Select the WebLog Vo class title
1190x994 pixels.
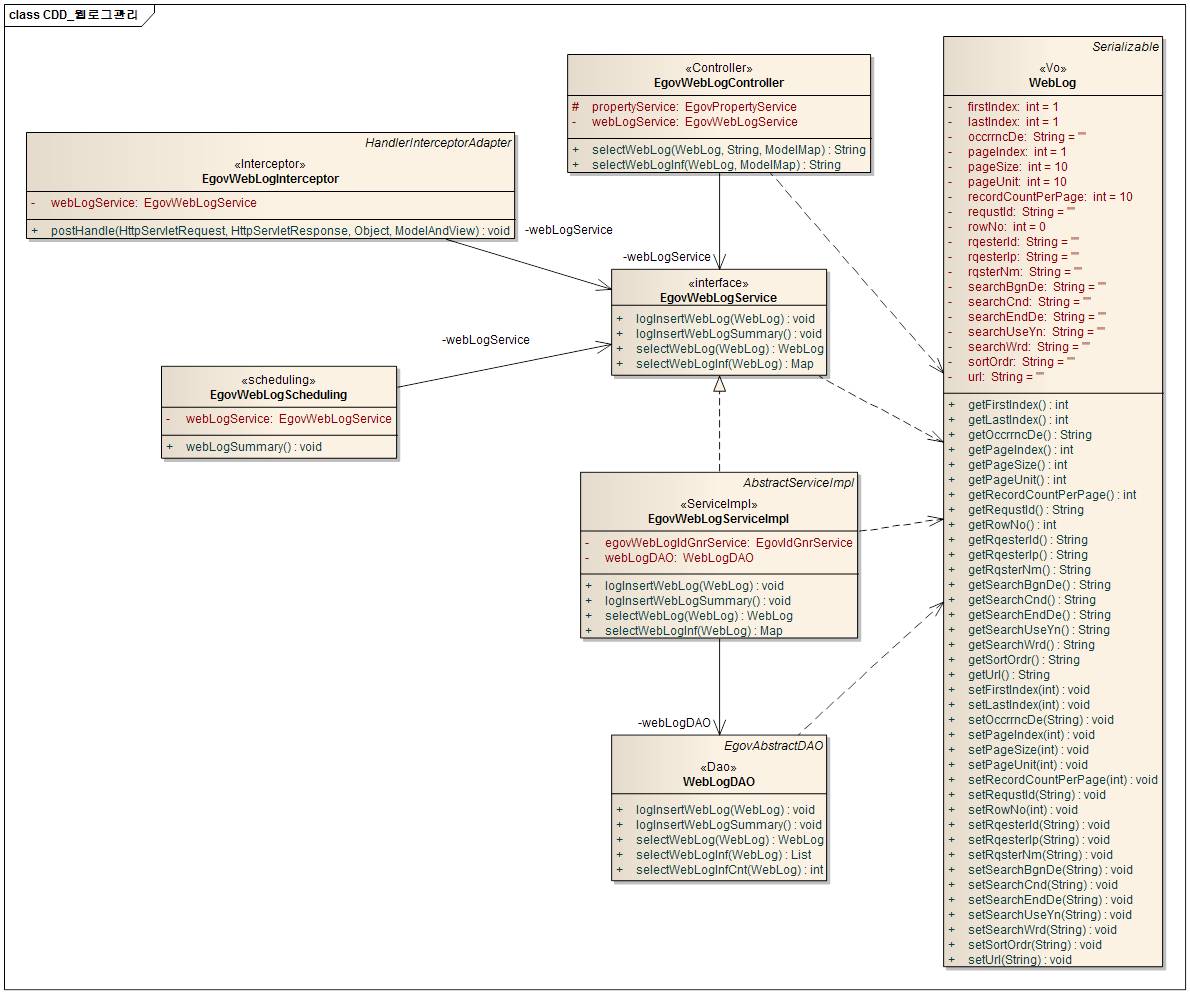(x=1052, y=83)
